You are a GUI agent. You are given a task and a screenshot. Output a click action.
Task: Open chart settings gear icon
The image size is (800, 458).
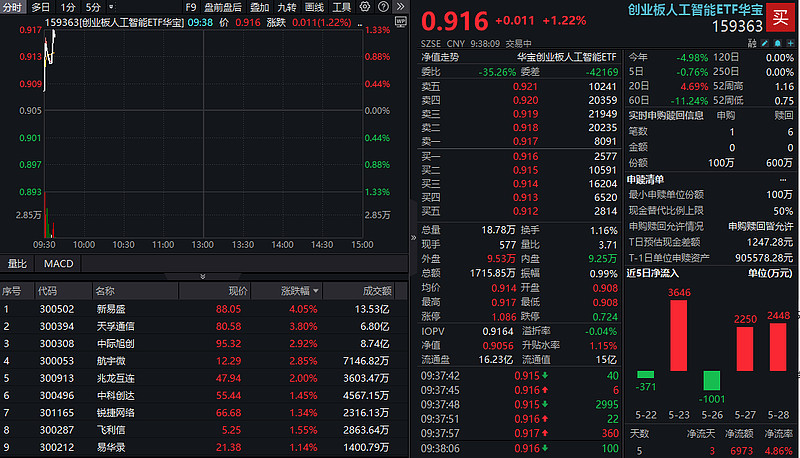tap(365, 7)
